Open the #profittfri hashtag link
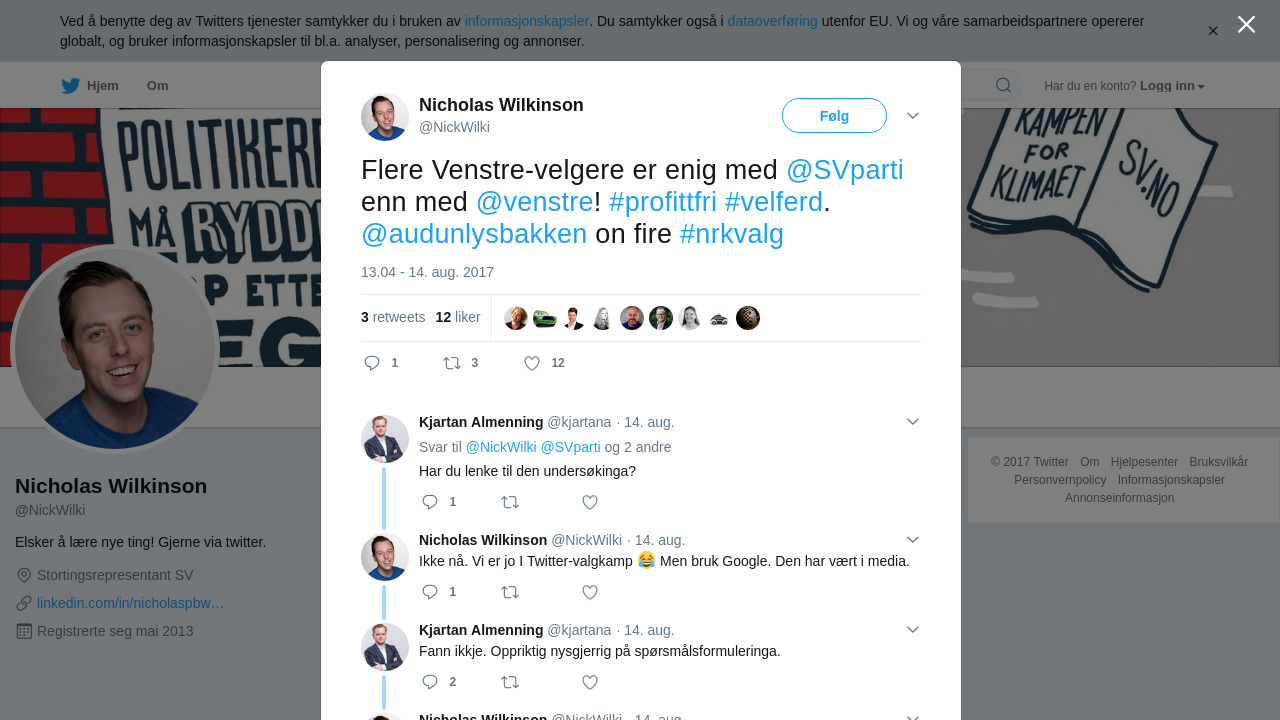The image size is (1280, 720). (662, 202)
